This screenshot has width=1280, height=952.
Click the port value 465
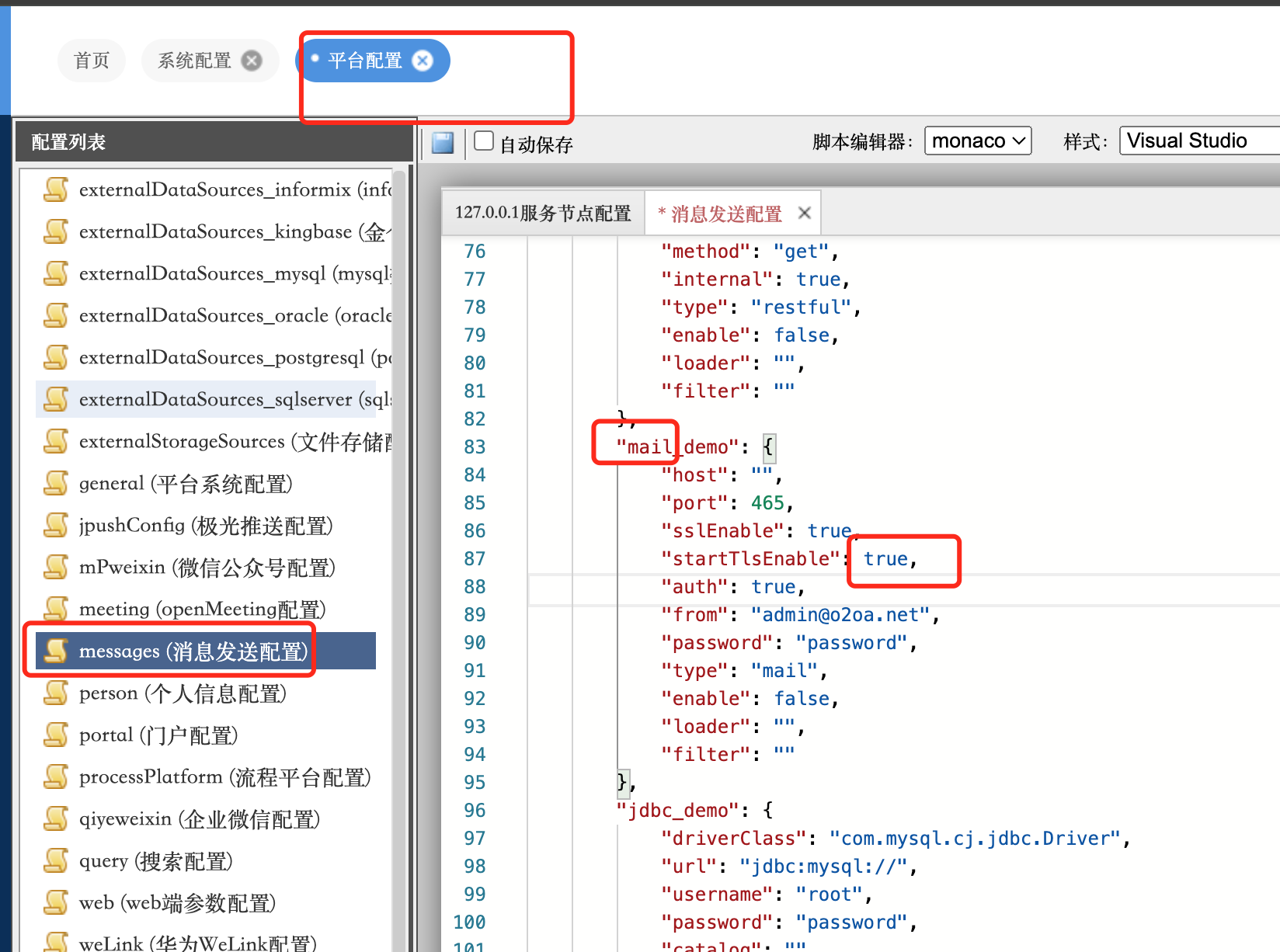tap(767, 502)
